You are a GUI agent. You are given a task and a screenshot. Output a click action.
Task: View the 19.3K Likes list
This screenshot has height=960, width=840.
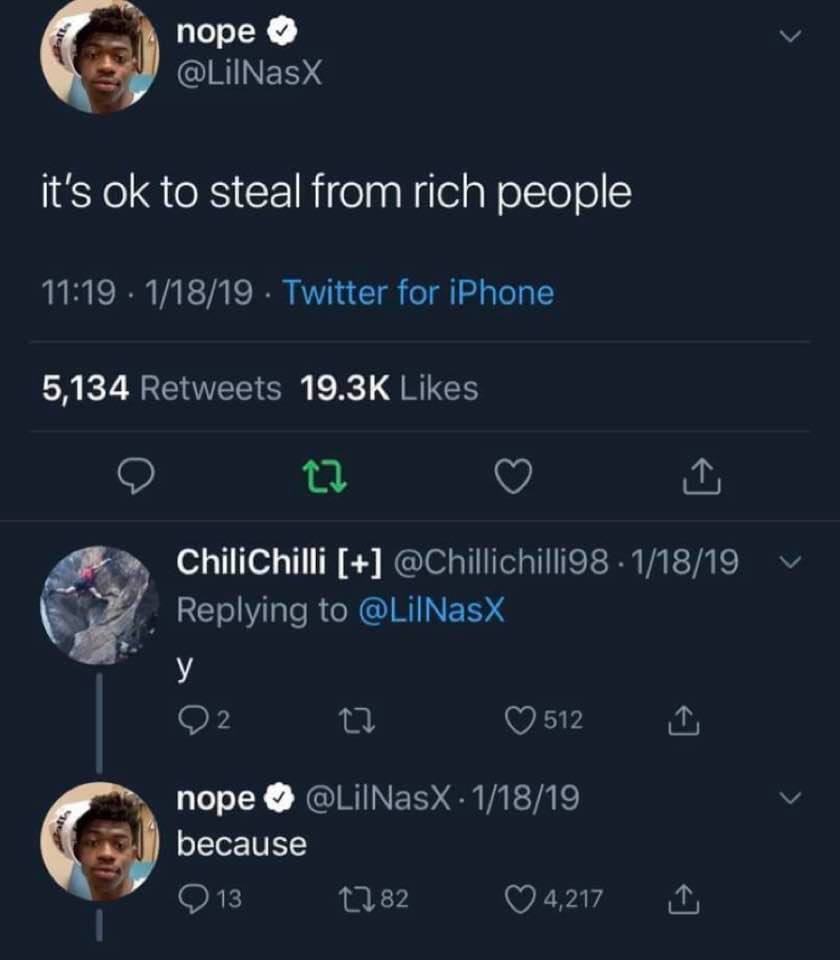click(389, 388)
